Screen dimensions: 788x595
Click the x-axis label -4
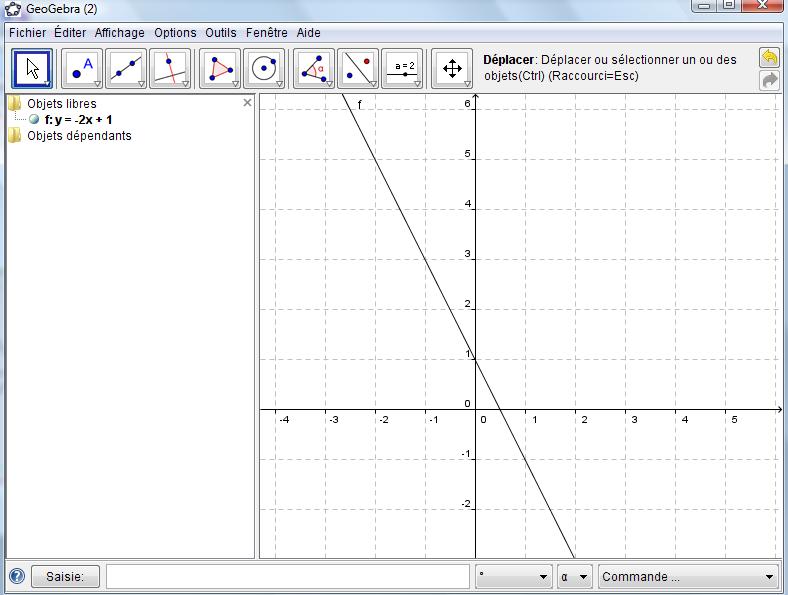point(284,419)
